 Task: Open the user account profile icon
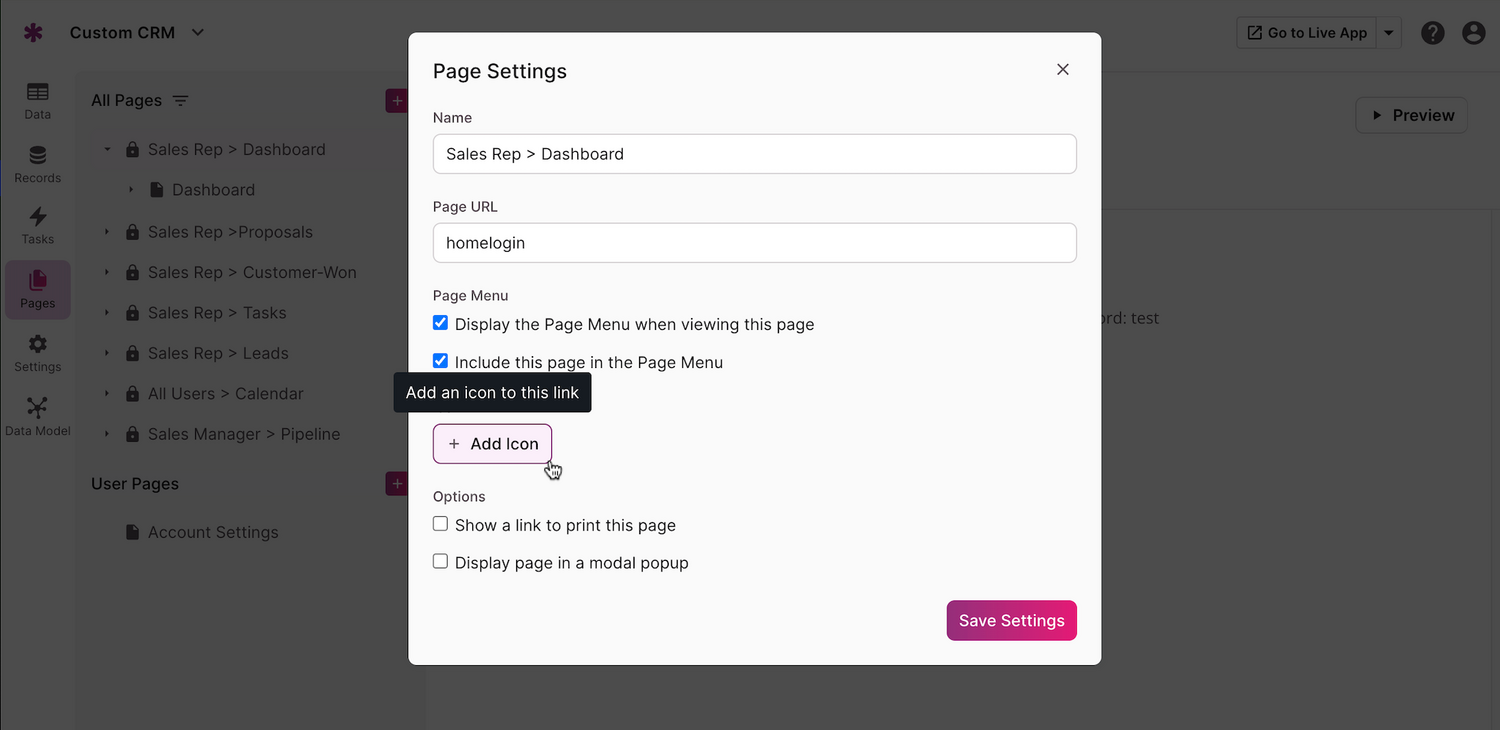(x=1473, y=33)
